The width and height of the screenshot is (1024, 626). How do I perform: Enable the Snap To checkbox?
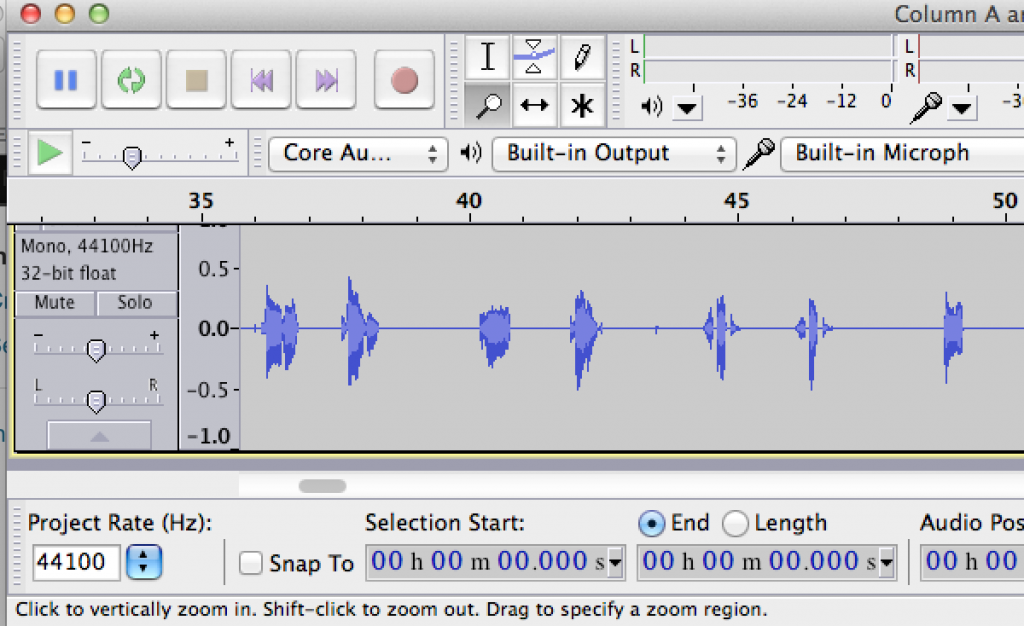(251, 564)
